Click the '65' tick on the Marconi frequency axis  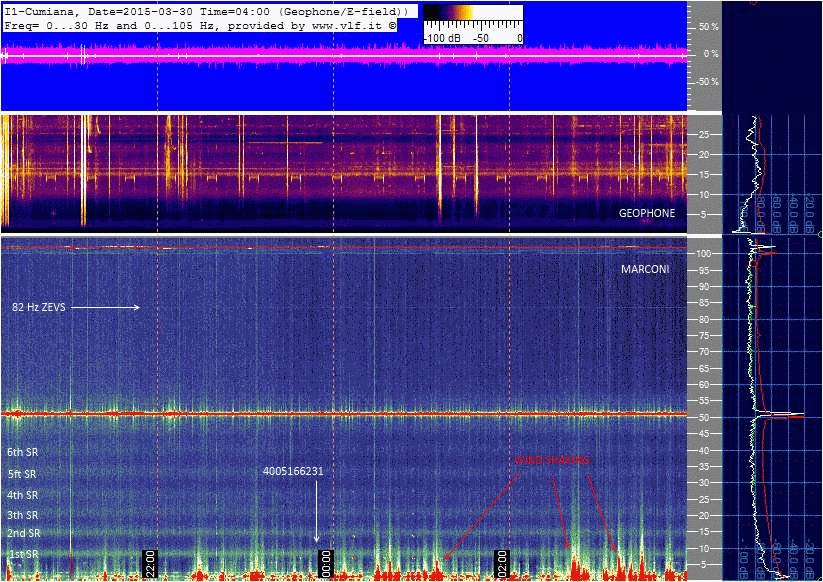[x=704, y=369]
